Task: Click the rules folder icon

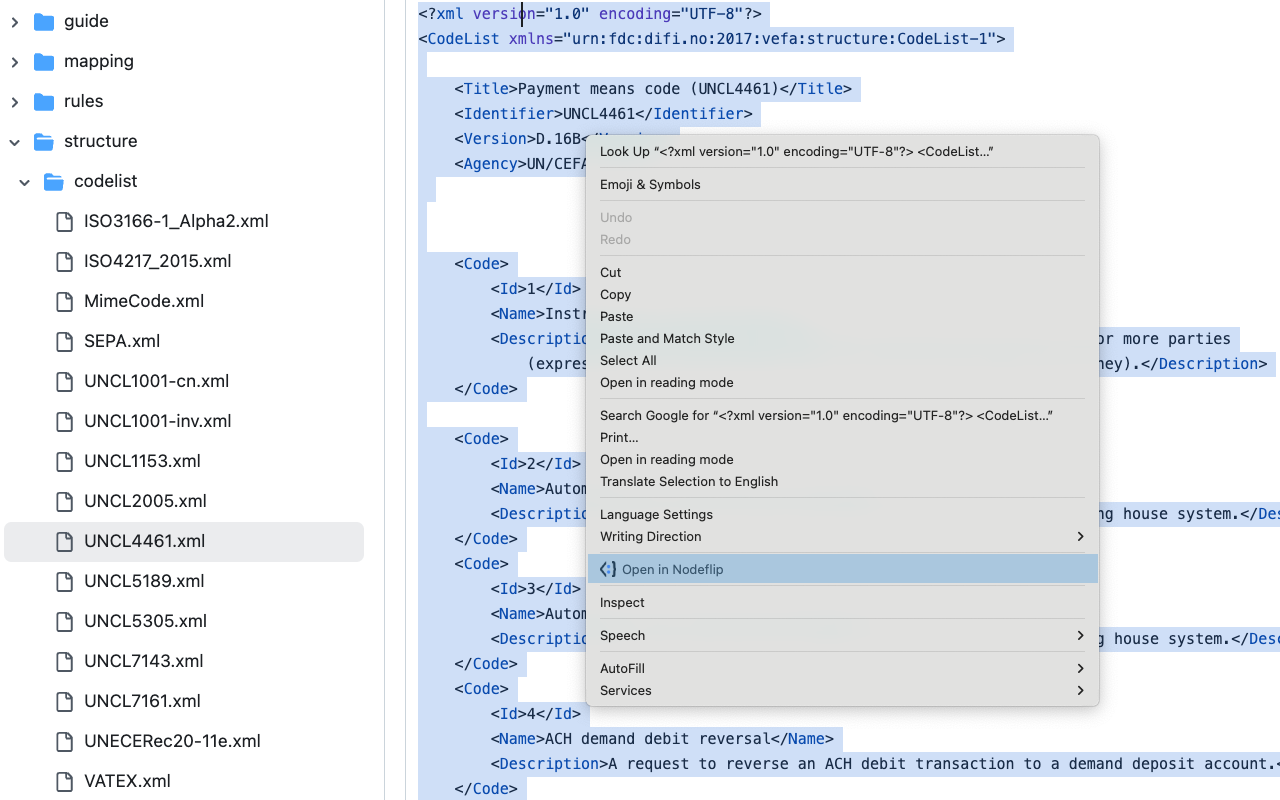Action: point(44,101)
